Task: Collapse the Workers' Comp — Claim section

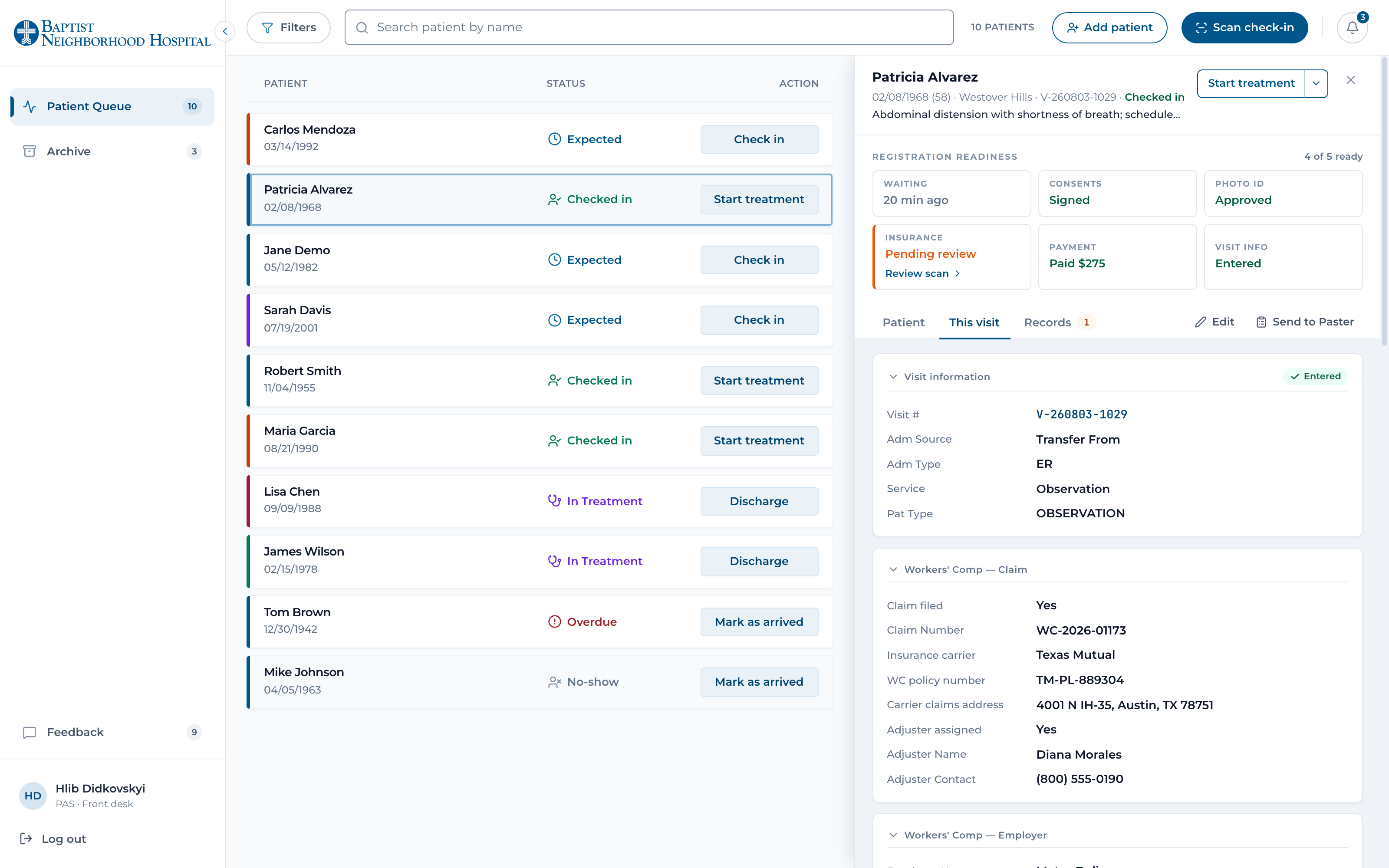Action: point(893,569)
